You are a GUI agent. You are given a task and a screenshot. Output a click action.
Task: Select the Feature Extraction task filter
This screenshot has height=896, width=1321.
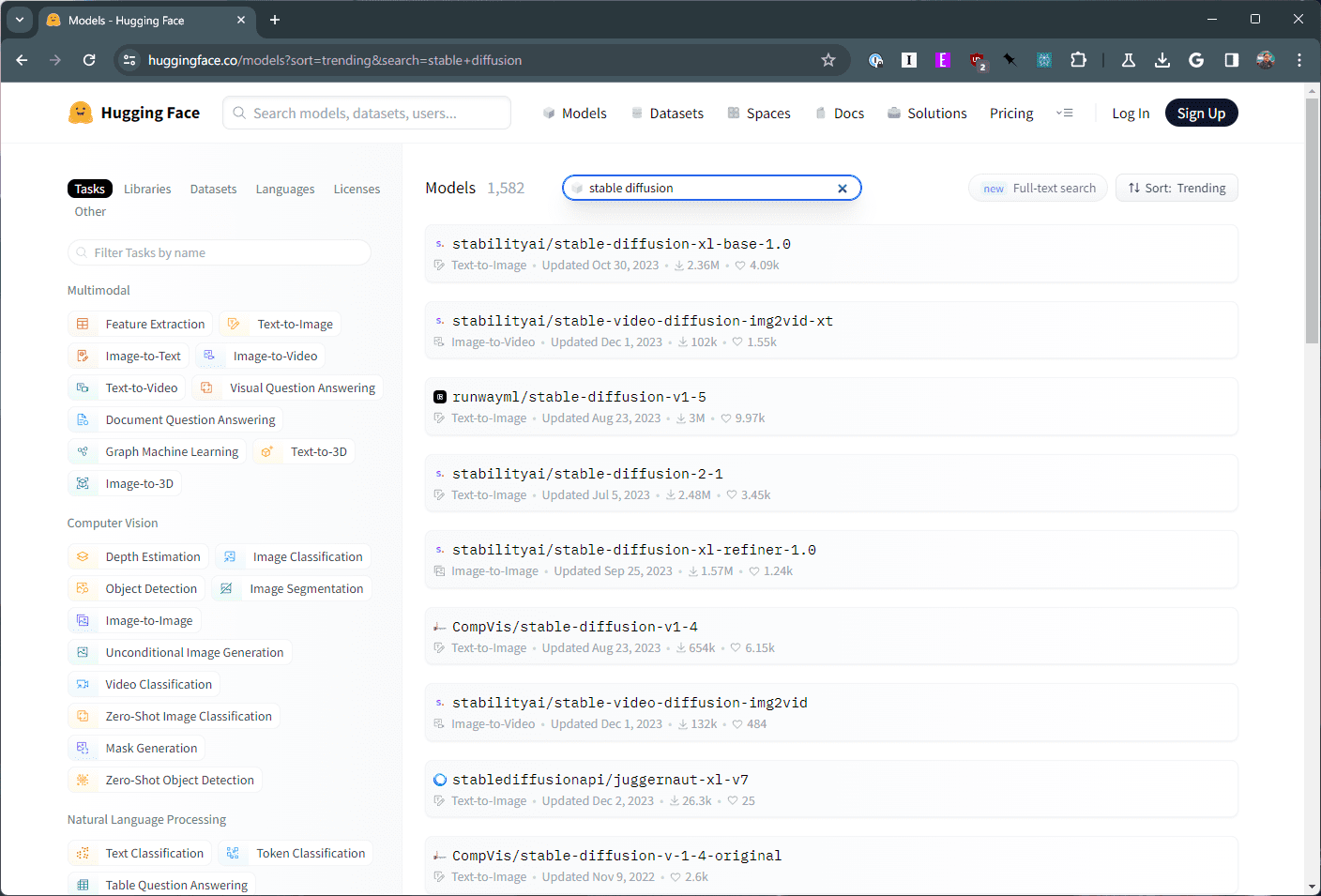coord(141,324)
